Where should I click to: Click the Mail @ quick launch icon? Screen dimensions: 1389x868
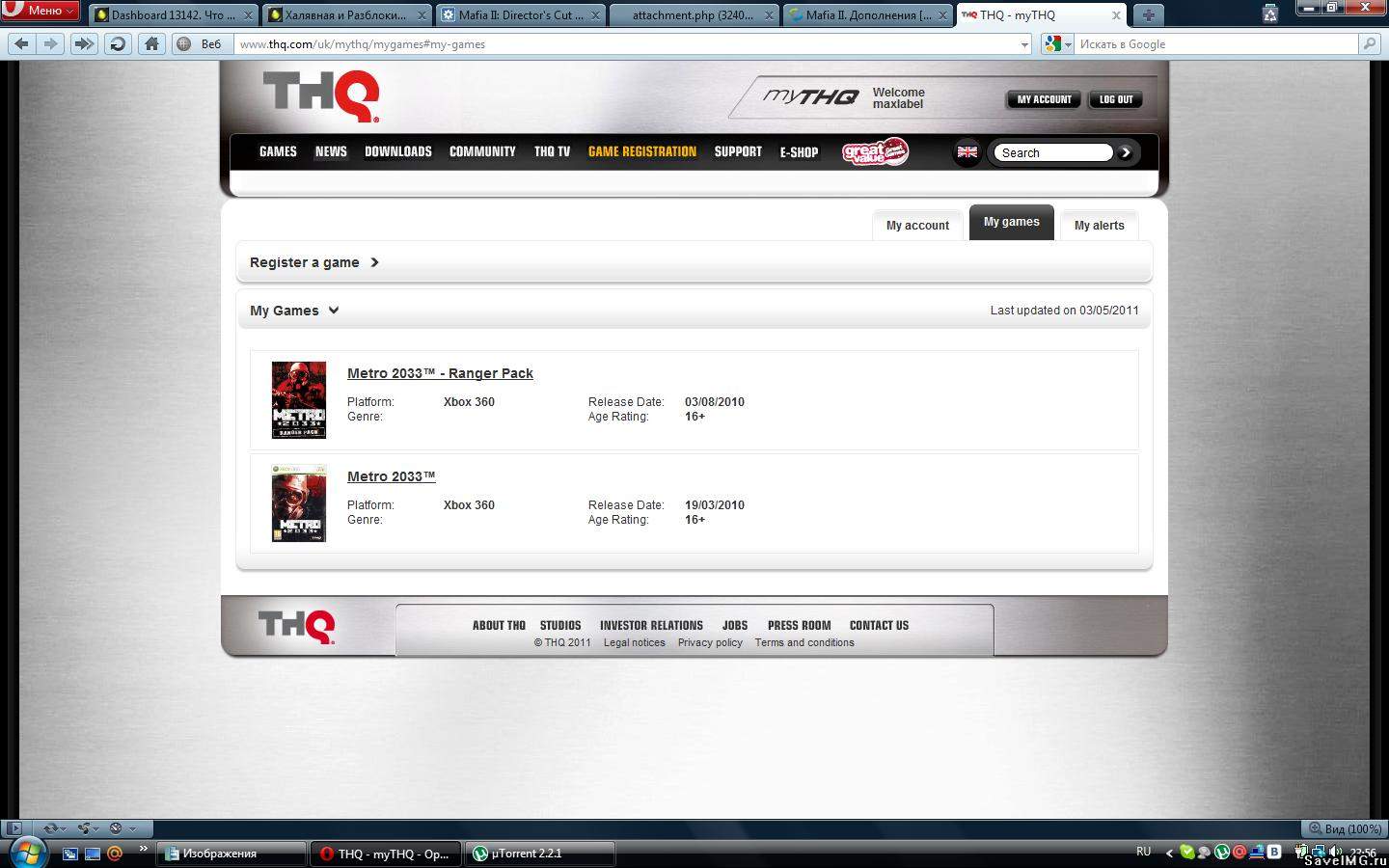(x=115, y=854)
